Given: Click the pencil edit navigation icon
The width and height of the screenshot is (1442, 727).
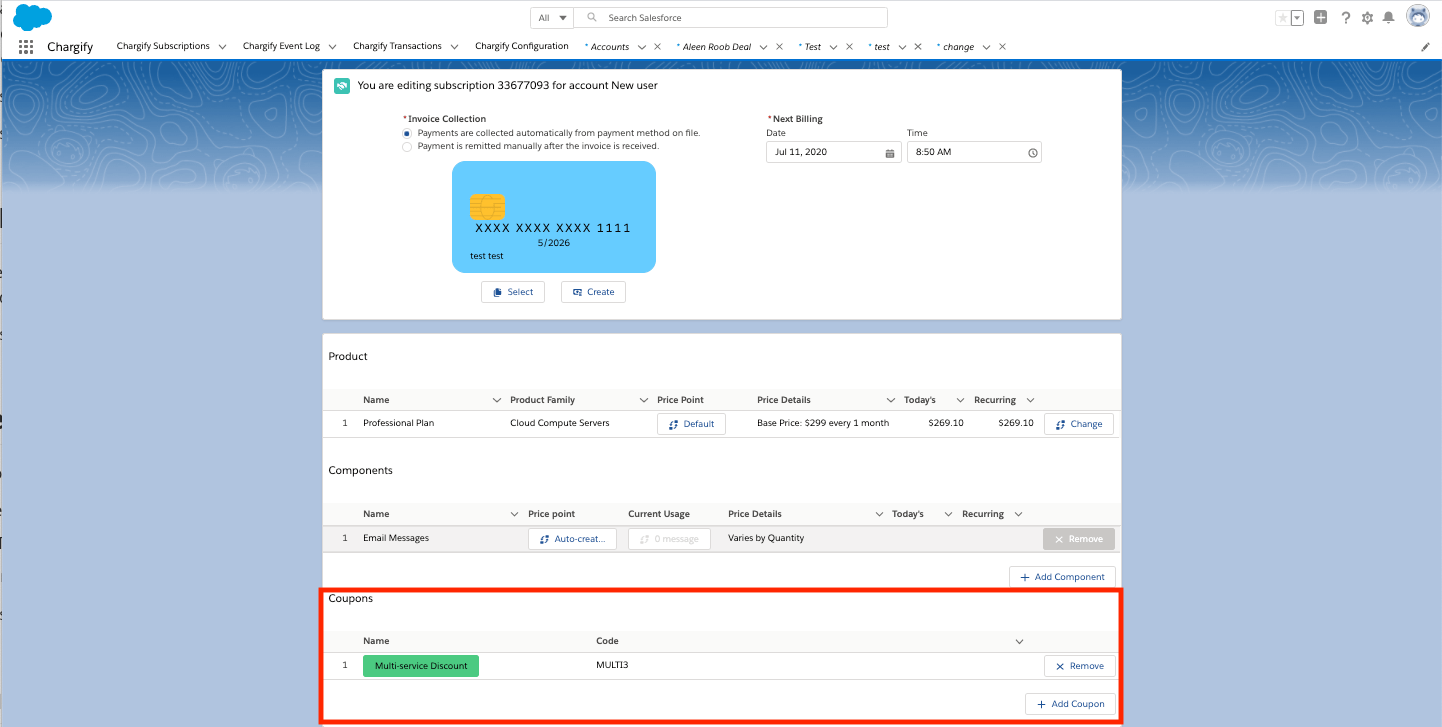Looking at the screenshot, I should (x=1425, y=47).
